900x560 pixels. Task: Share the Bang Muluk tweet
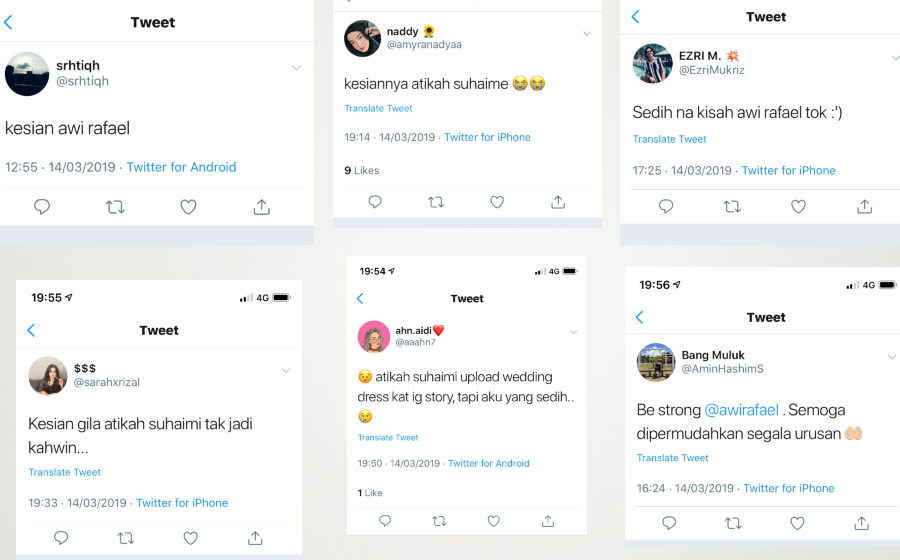click(x=862, y=523)
